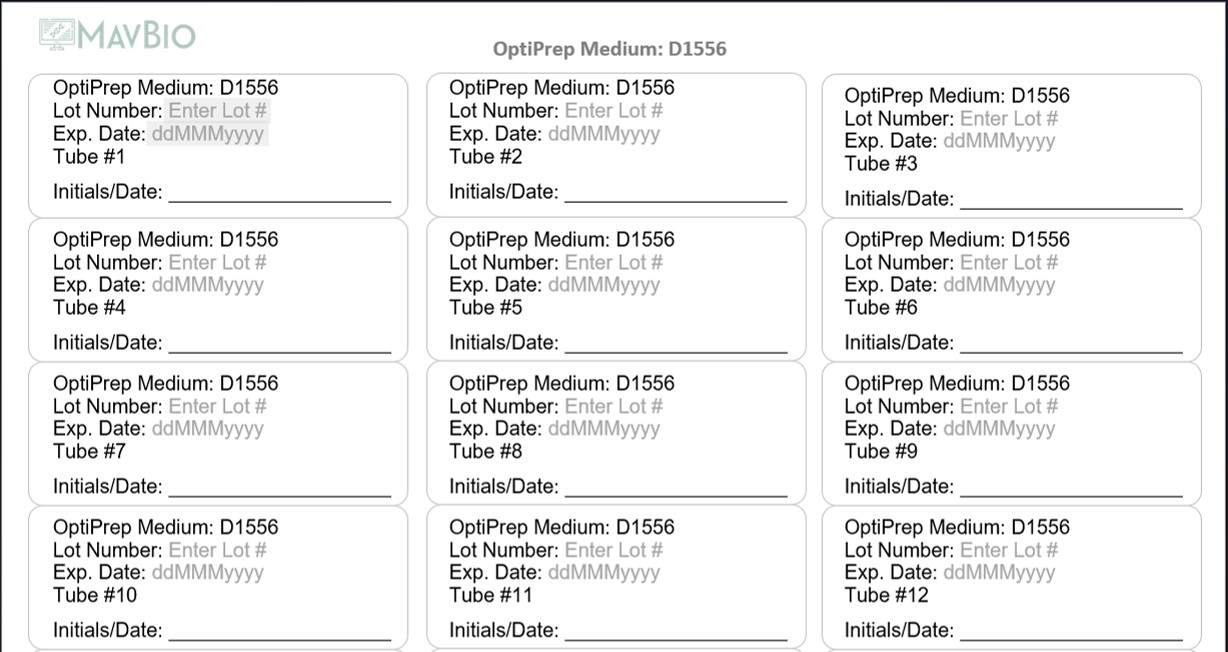Click the Tube #12 label text
The height and width of the screenshot is (652, 1228).
(886, 596)
